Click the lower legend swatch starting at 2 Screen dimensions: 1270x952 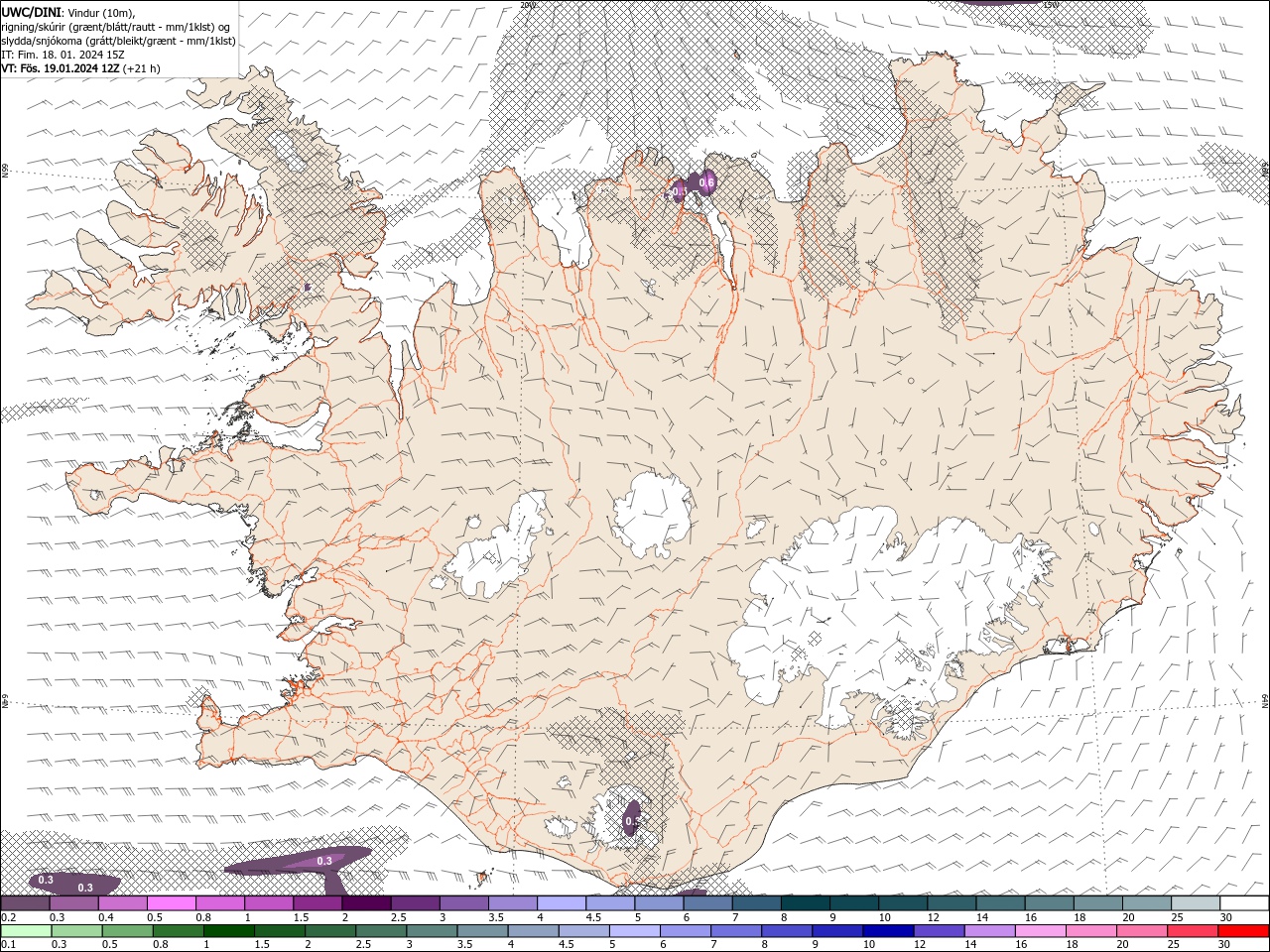[329, 931]
